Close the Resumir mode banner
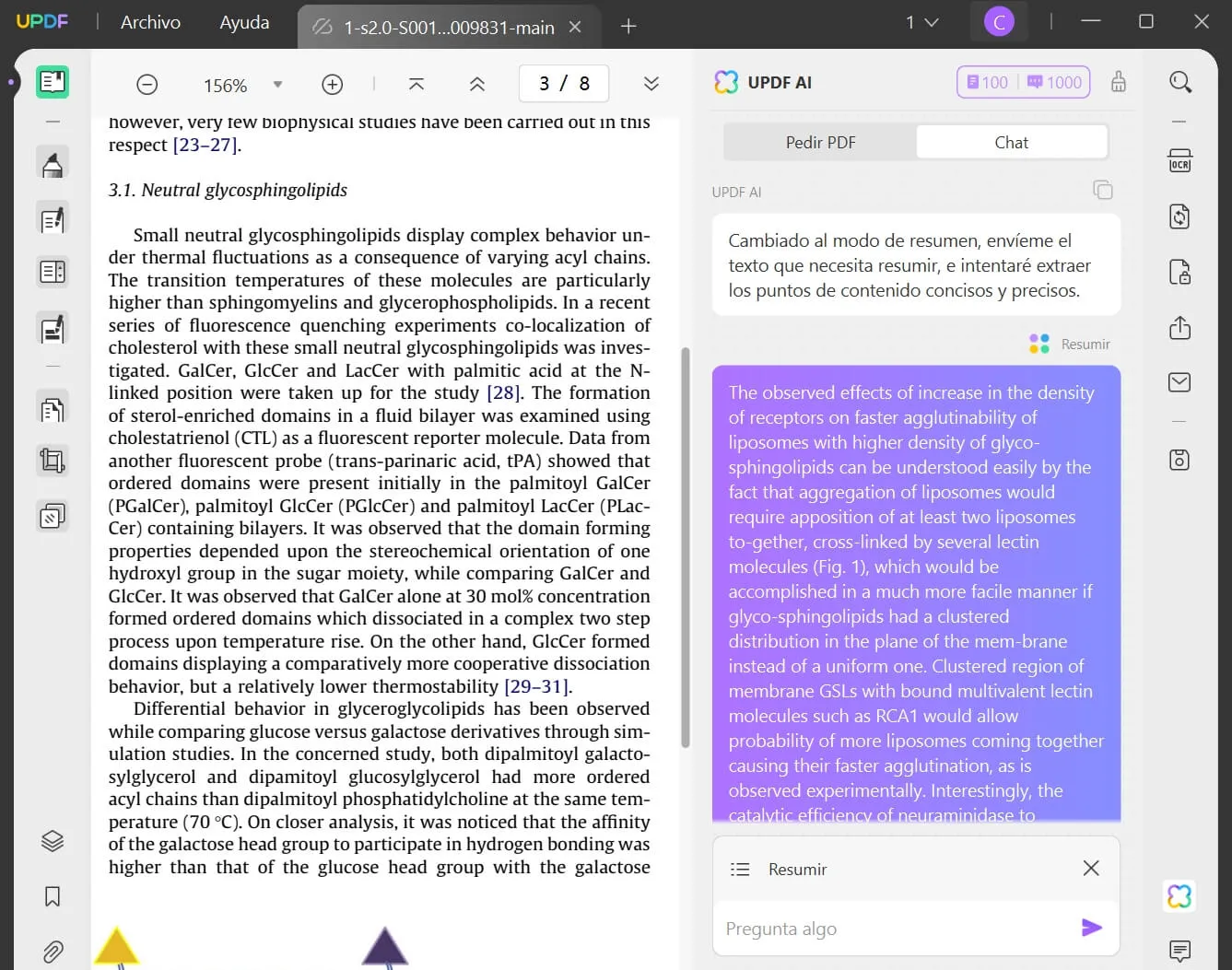This screenshot has height=970, width=1232. 1090,868
